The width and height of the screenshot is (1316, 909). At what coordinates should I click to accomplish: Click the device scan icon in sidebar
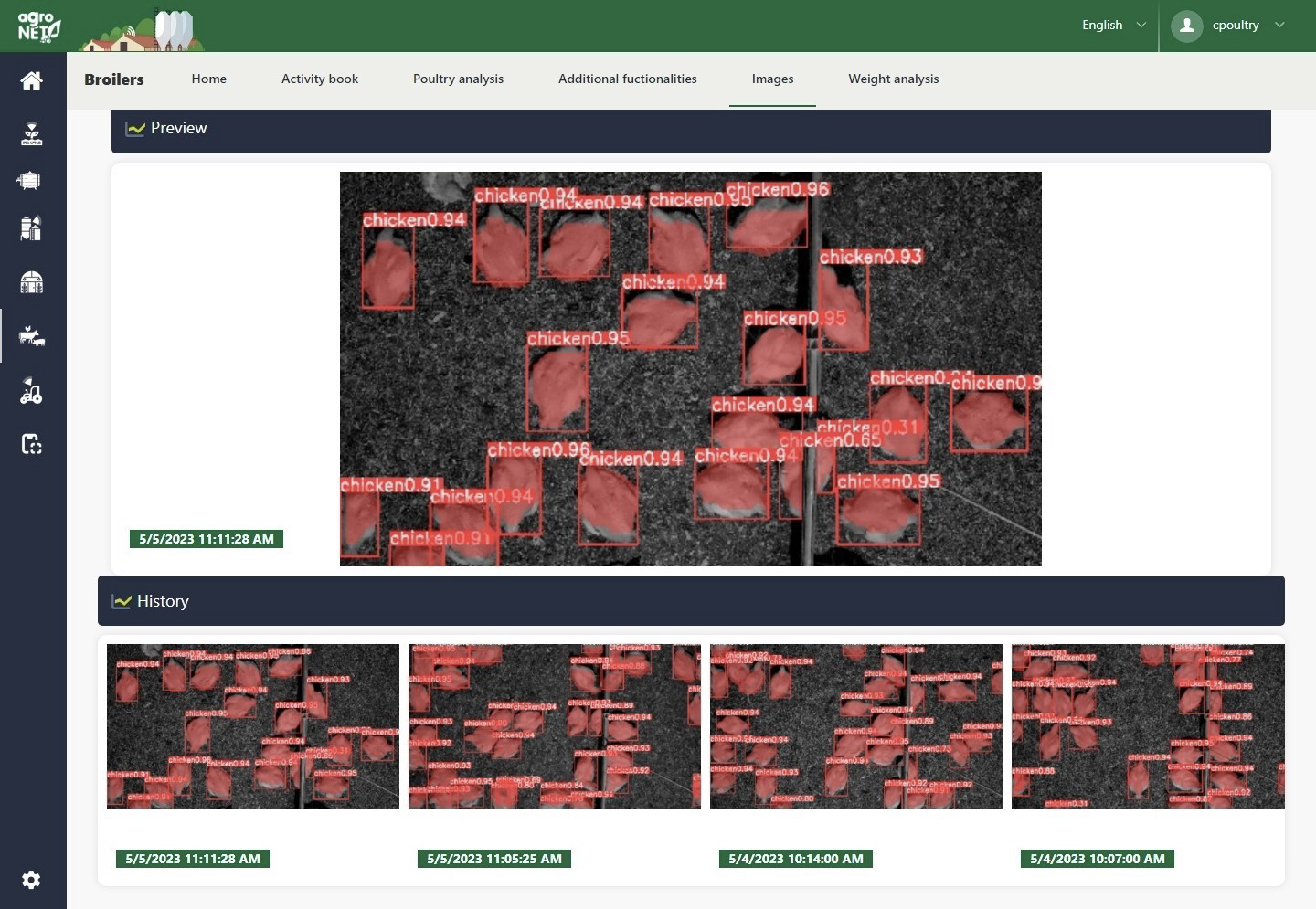[32, 444]
